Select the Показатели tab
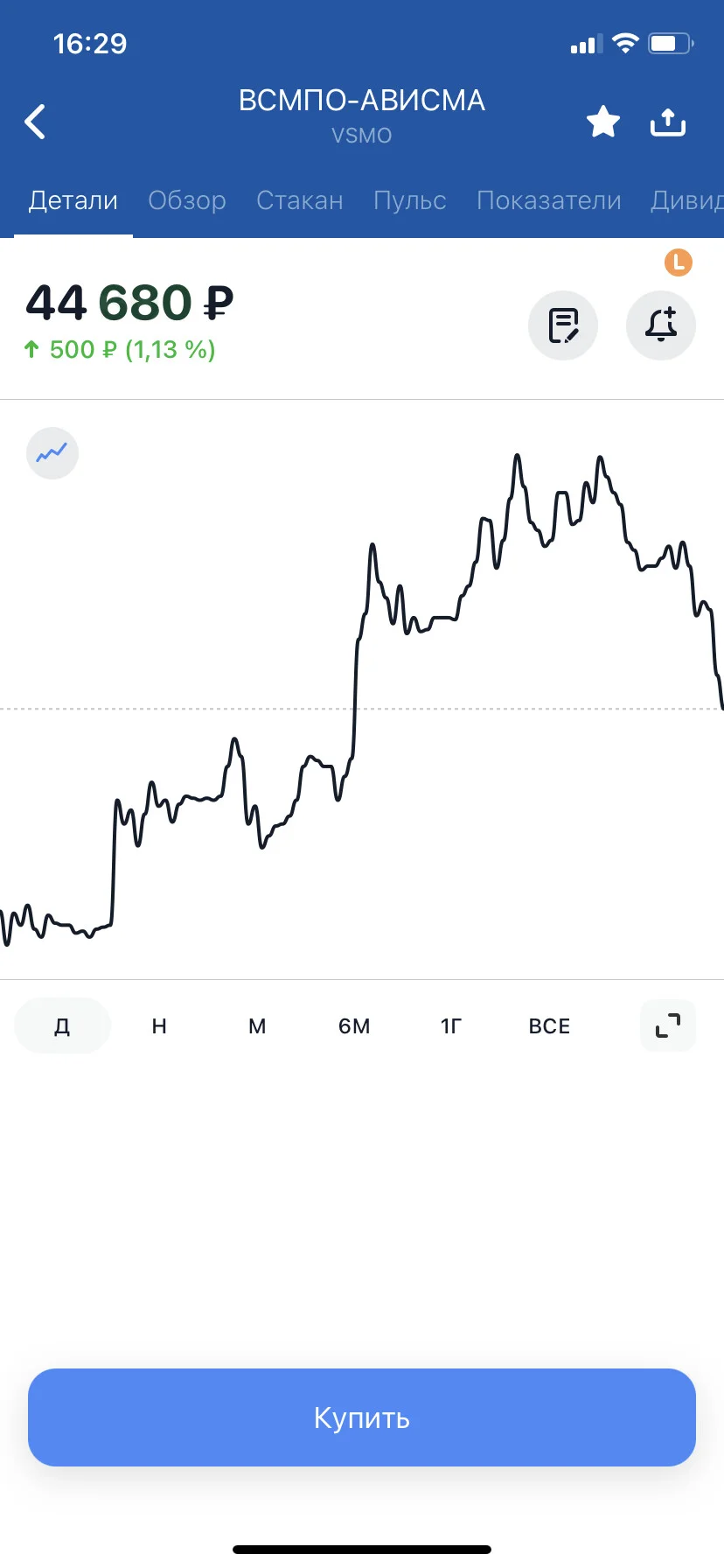724x1568 pixels. click(x=549, y=200)
